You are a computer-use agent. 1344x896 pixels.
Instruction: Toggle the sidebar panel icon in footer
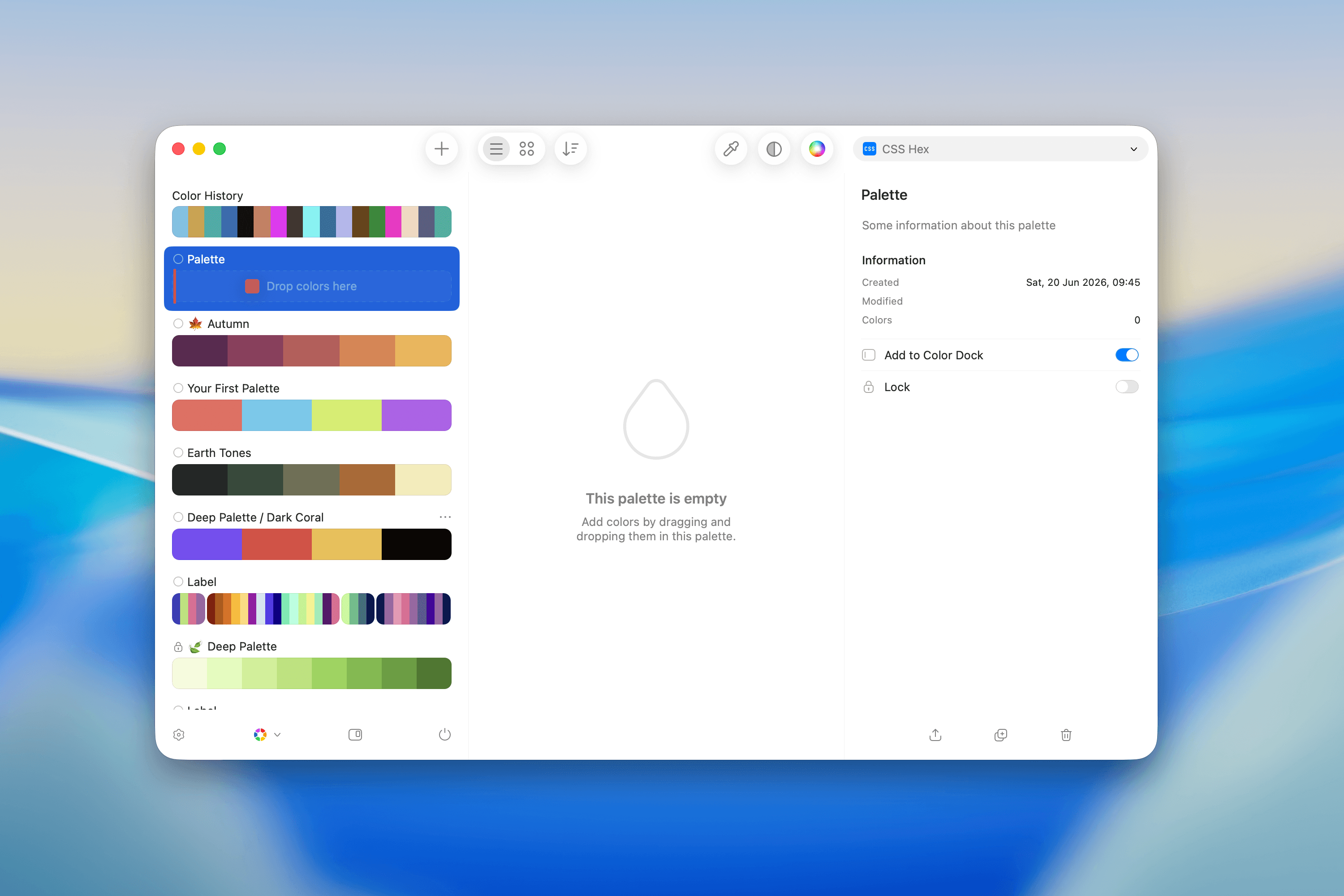point(355,735)
